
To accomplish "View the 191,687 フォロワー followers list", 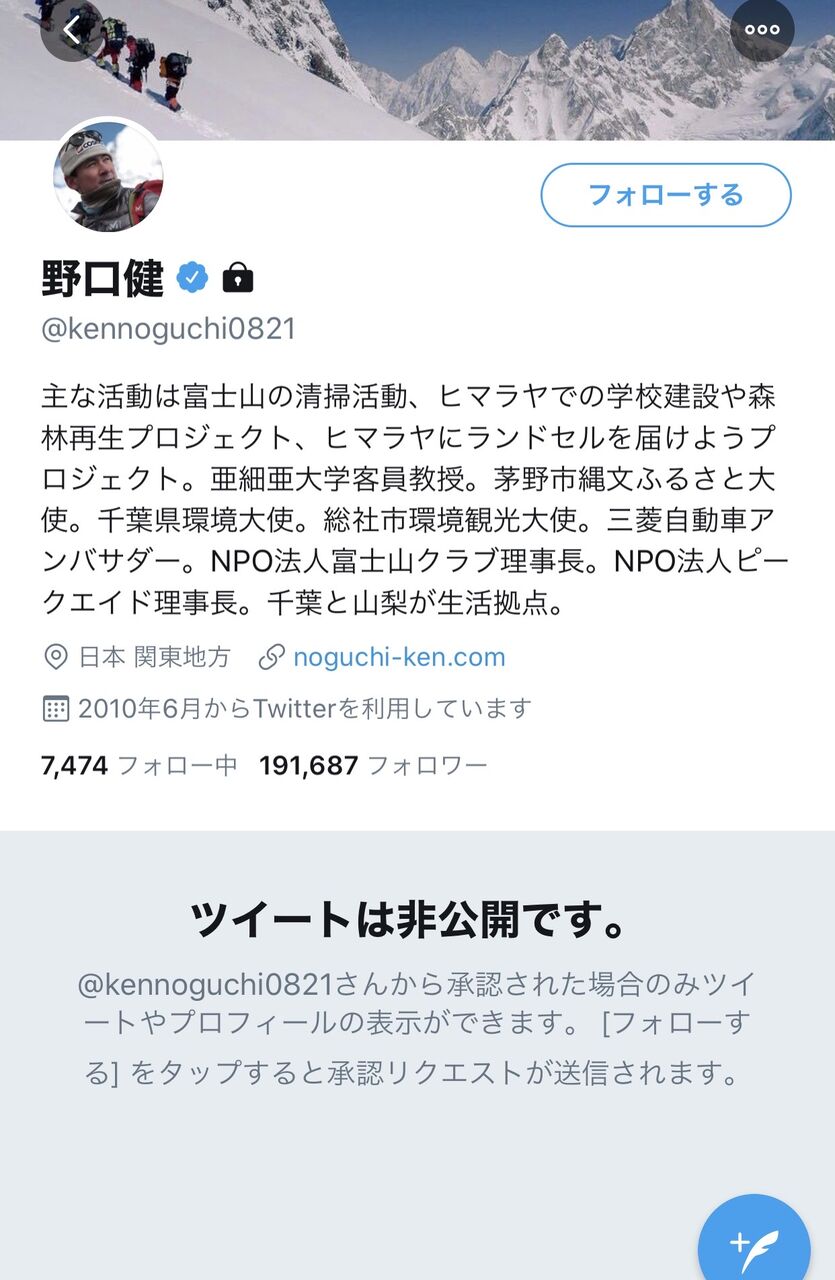I will click(373, 766).
